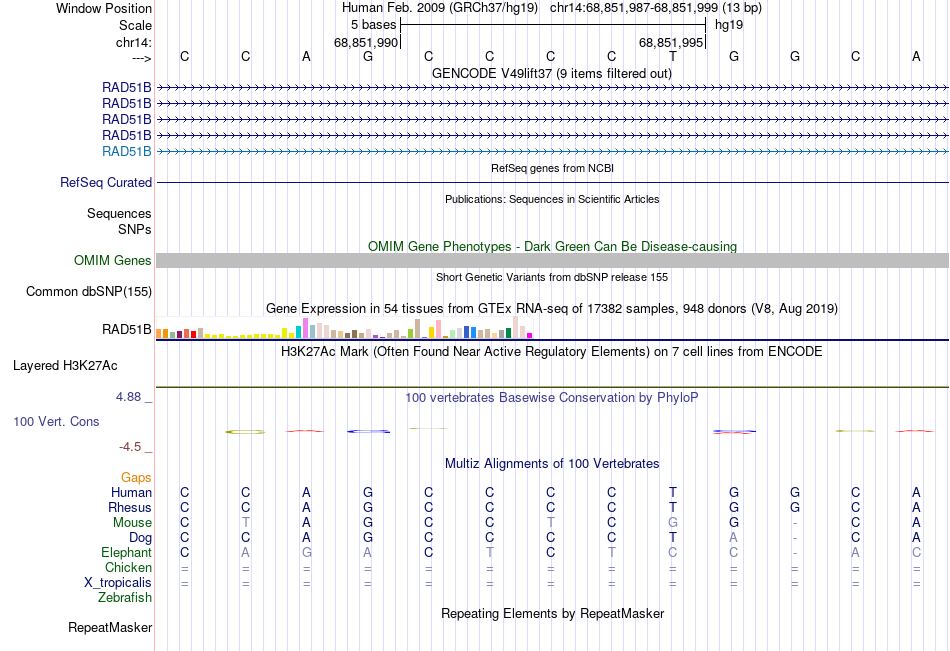The width and height of the screenshot is (950, 651).
Task: Click the T base in the Rhesus alignment row
Action: point(673,507)
